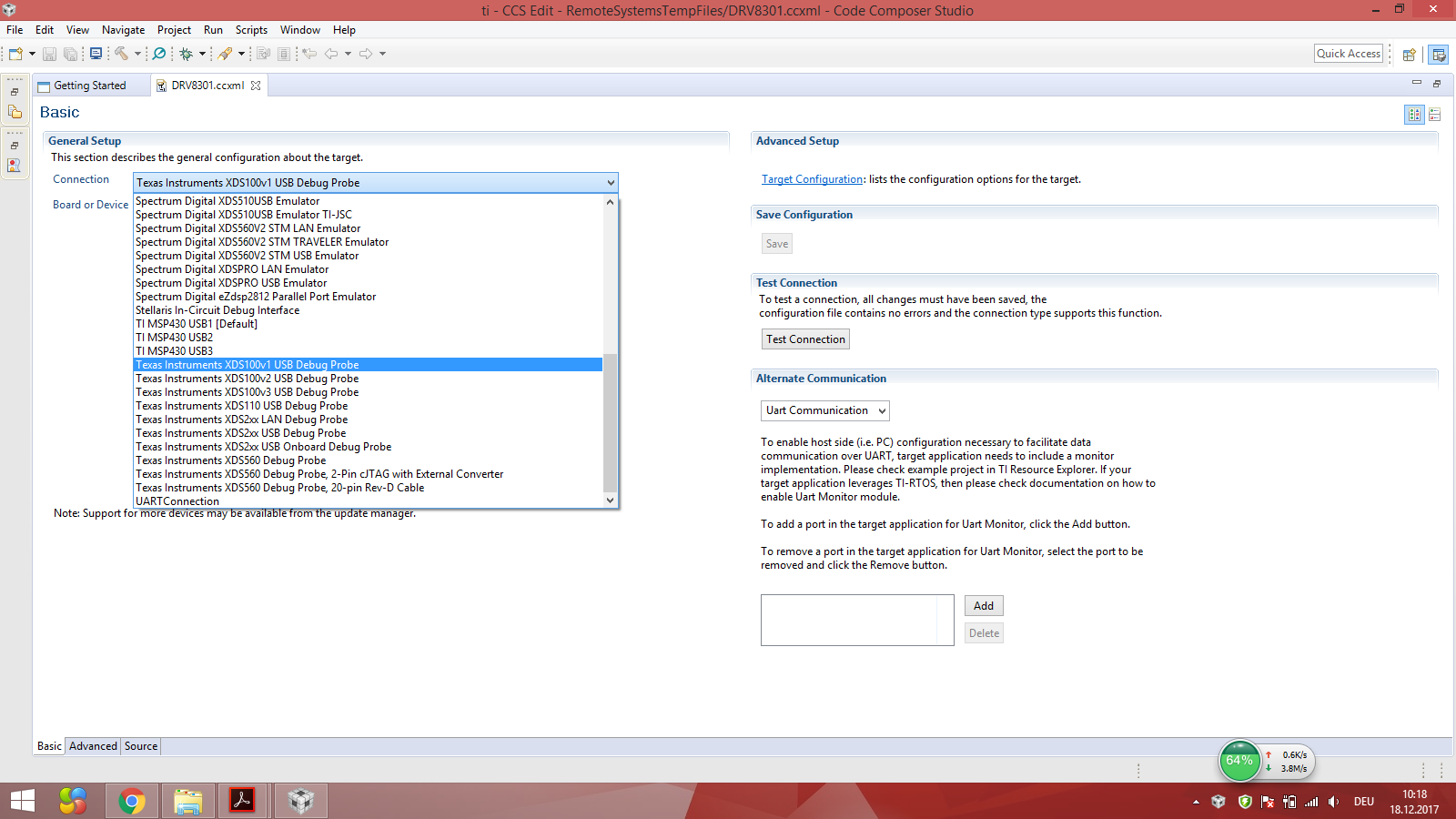This screenshot has height=819, width=1456.
Task: Click the Quick Access search field
Action: [1349, 54]
